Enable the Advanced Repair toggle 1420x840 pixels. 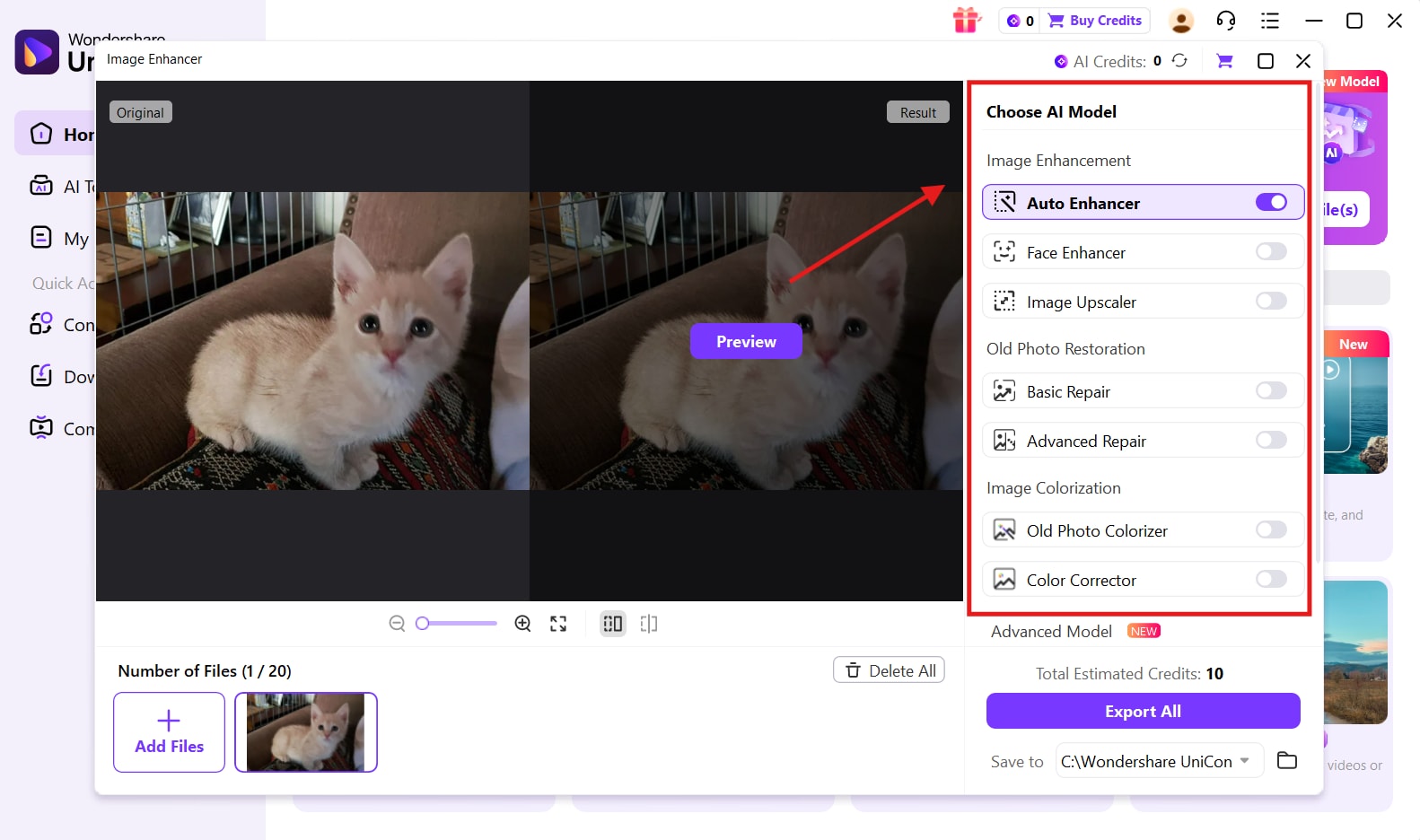tap(1271, 440)
